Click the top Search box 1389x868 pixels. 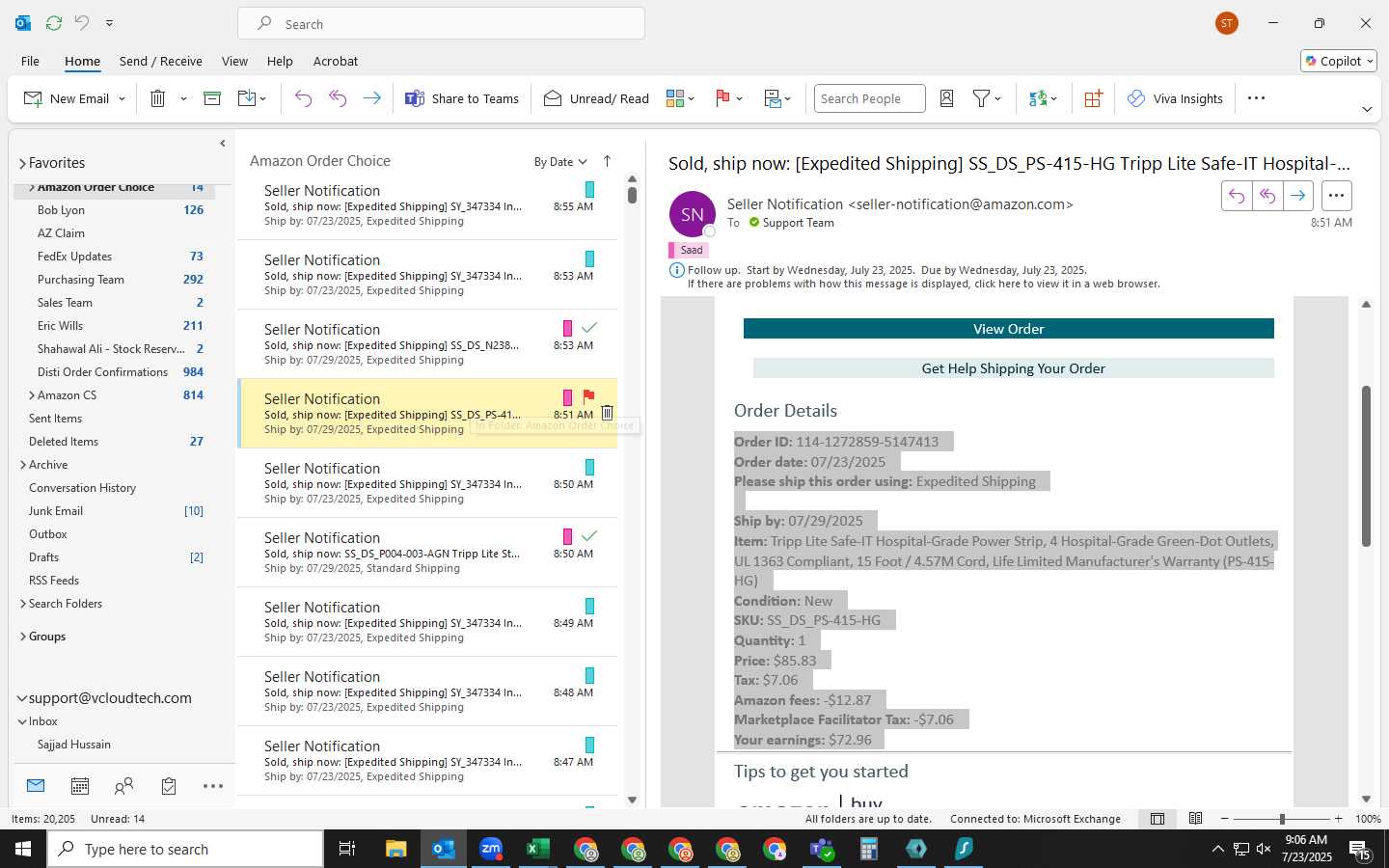pyautogui.click(x=442, y=24)
